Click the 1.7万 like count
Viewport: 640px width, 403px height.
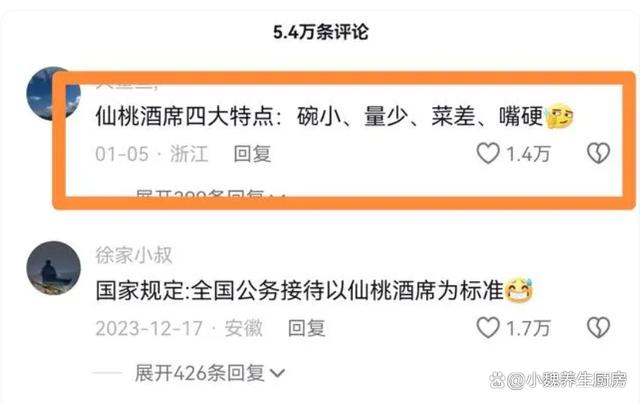[x=528, y=328]
